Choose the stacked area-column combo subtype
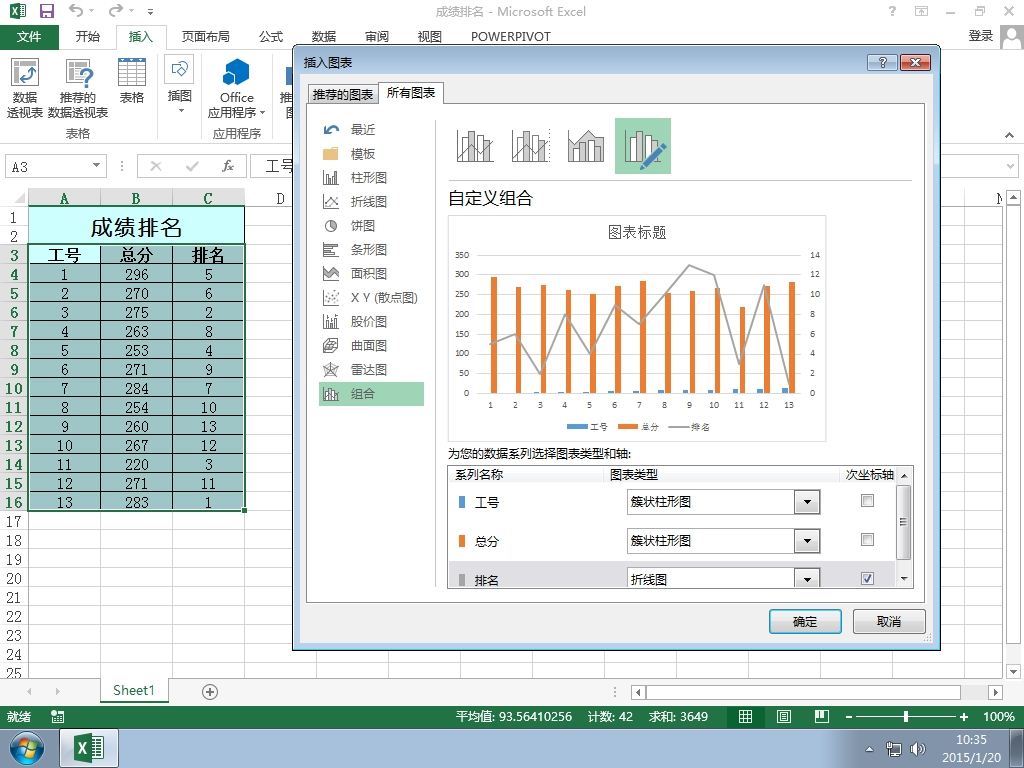Screen dimensions: 1024x768 586,146
